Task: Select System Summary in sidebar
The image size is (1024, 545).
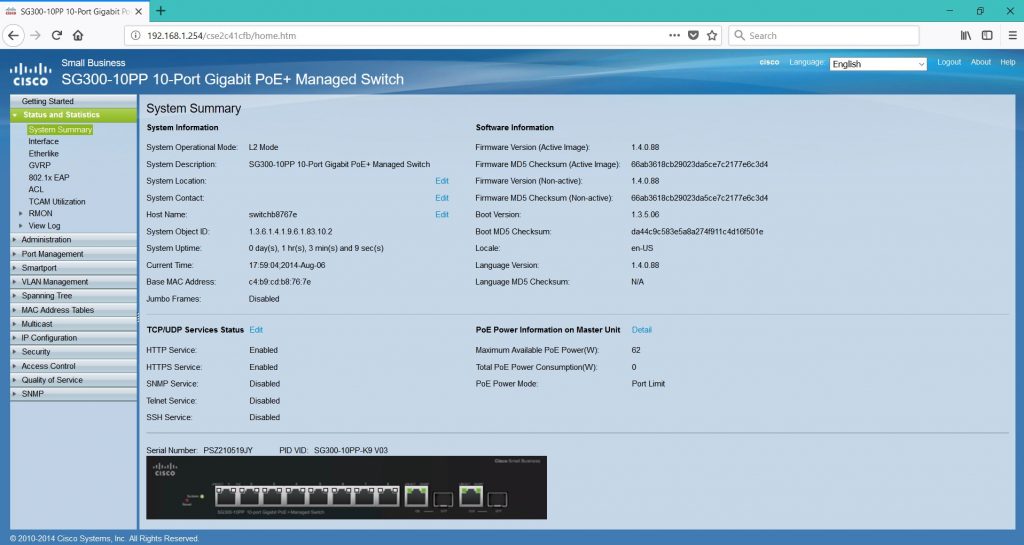Action: click(60, 130)
